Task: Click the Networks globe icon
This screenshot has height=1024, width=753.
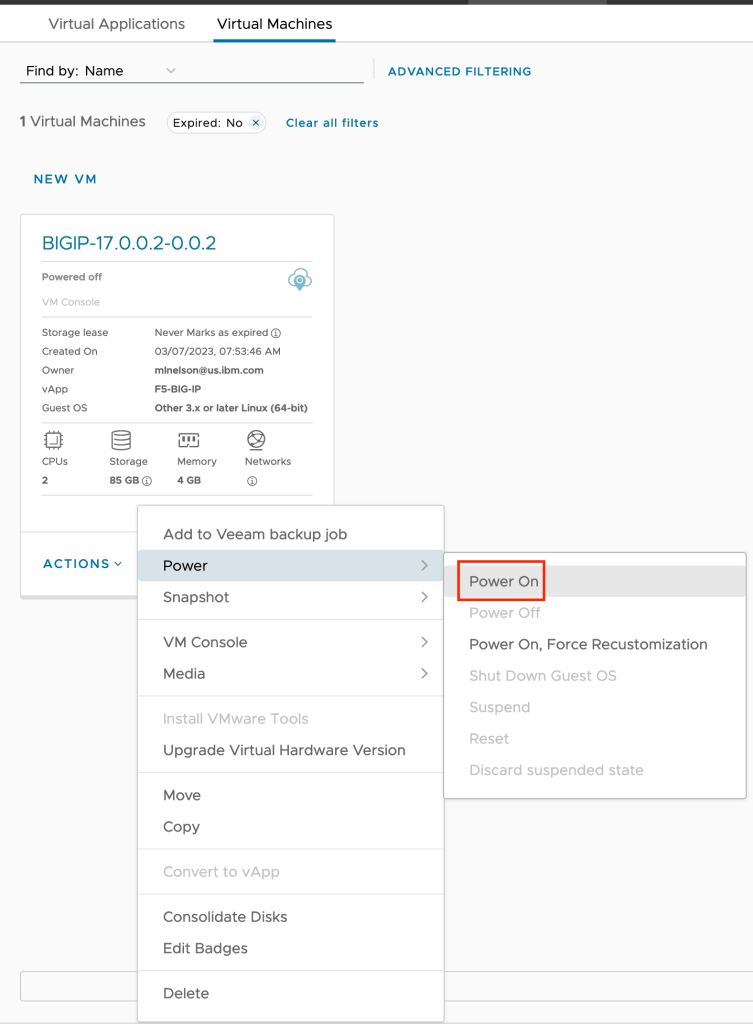Action: coord(256,440)
